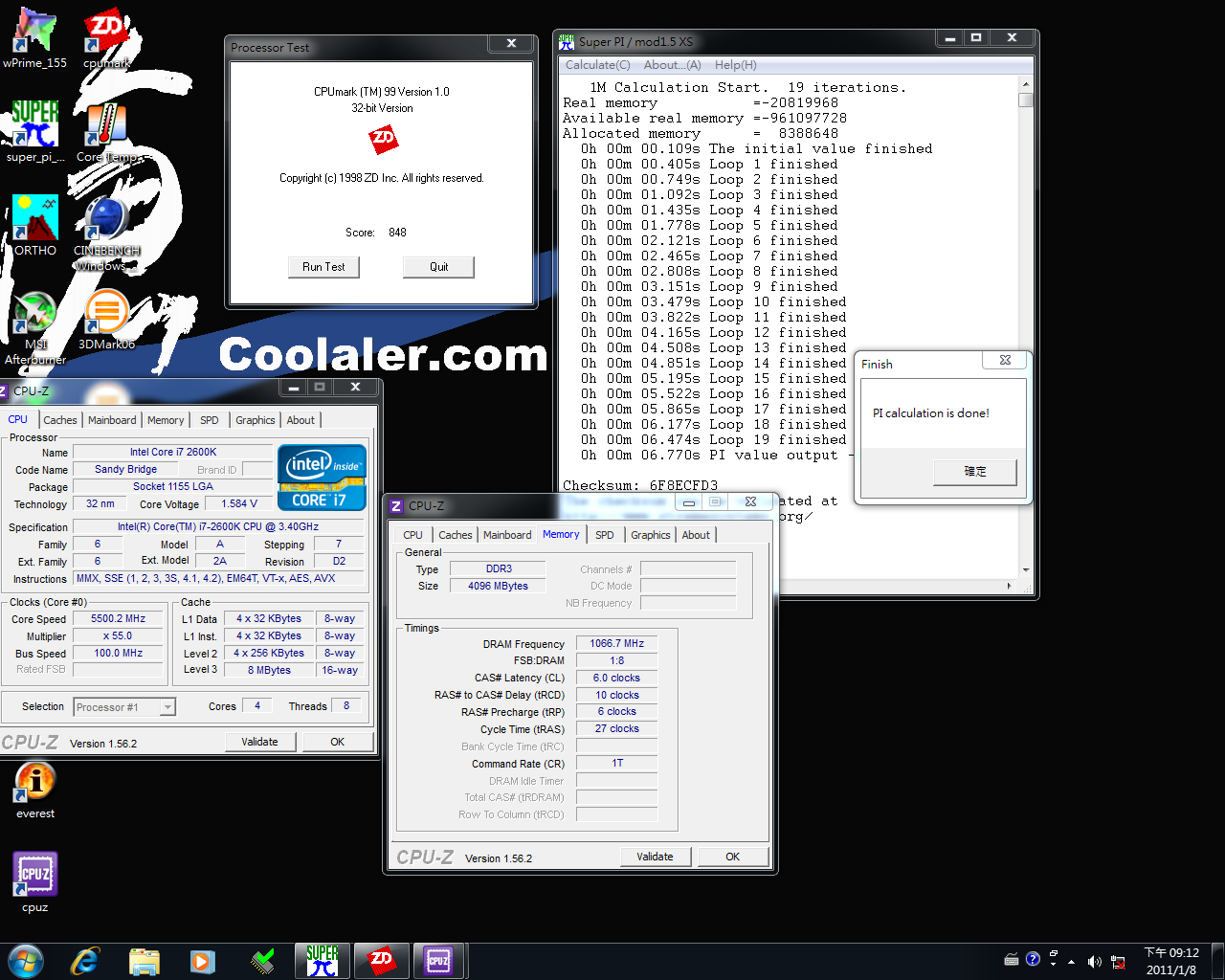Open the 3DMark06 desktop shortcut

pos(106,320)
